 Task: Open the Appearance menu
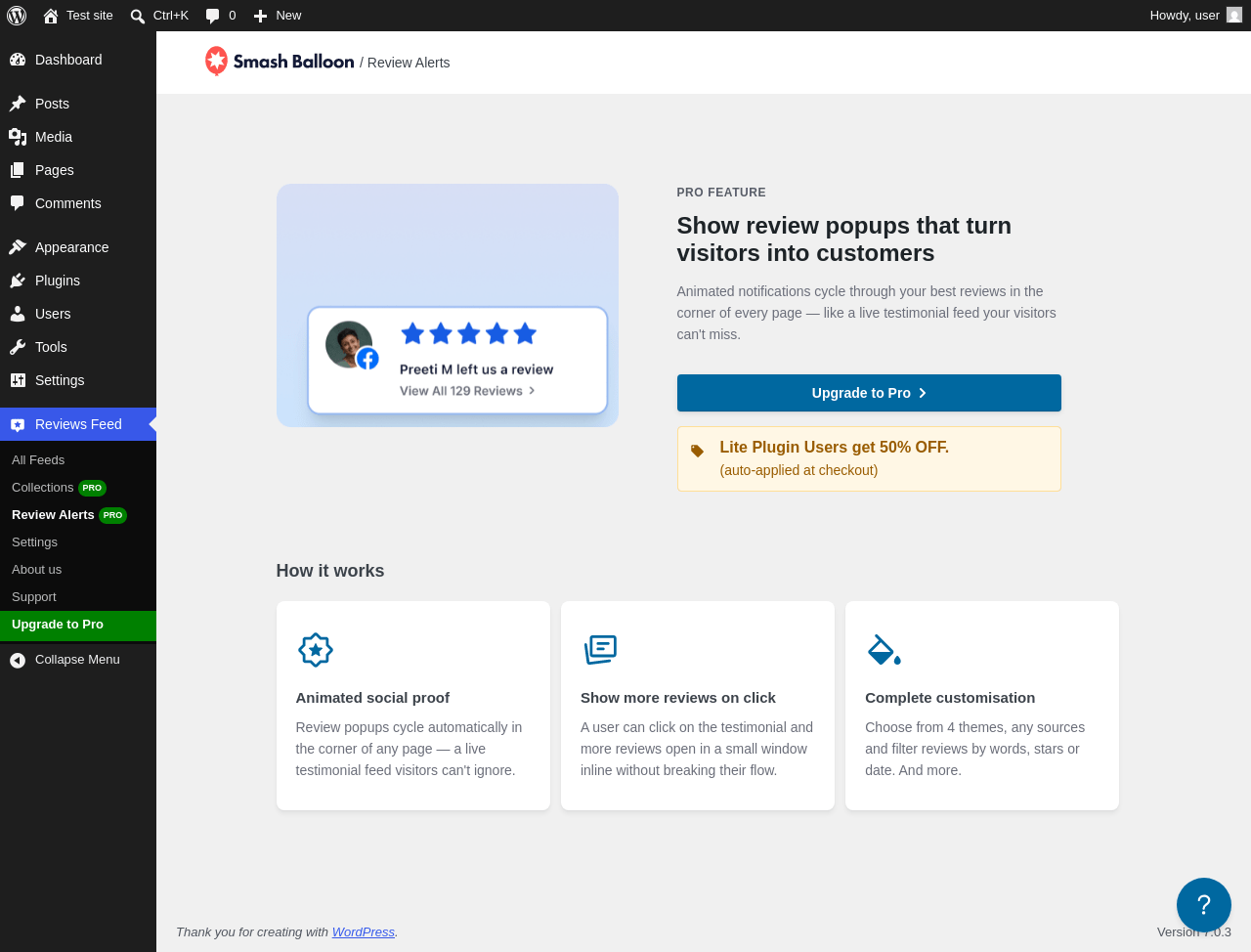tap(78, 247)
